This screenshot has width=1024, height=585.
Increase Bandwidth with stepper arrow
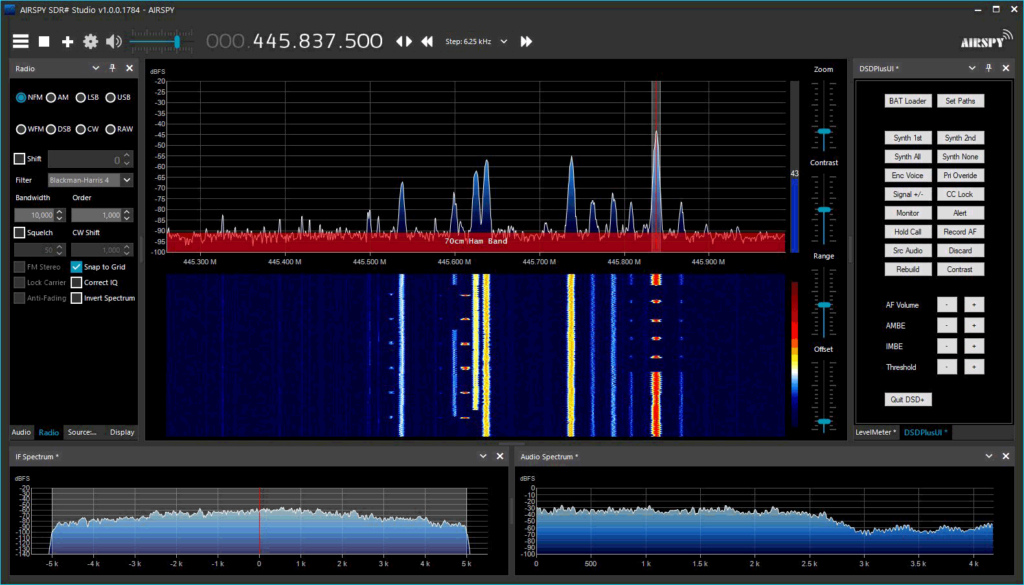point(60,212)
